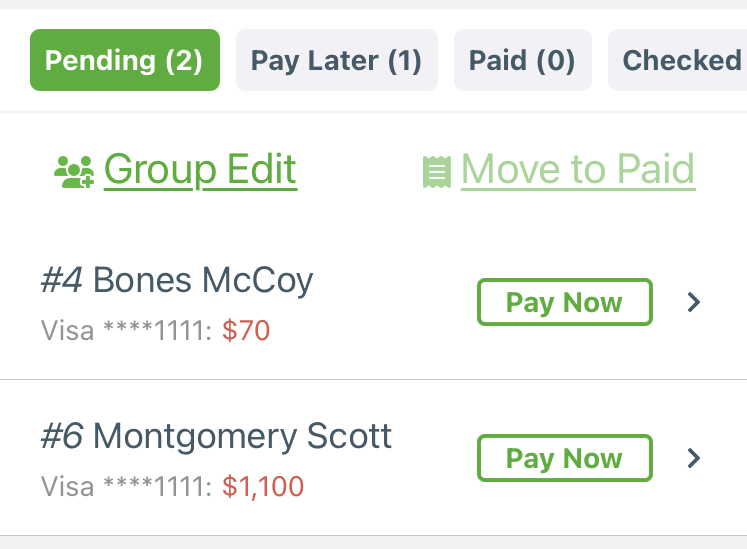Expand Montgomery Scott row using right chevron
Image resolution: width=747 pixels, height=549 pixels.
point(694,458)
